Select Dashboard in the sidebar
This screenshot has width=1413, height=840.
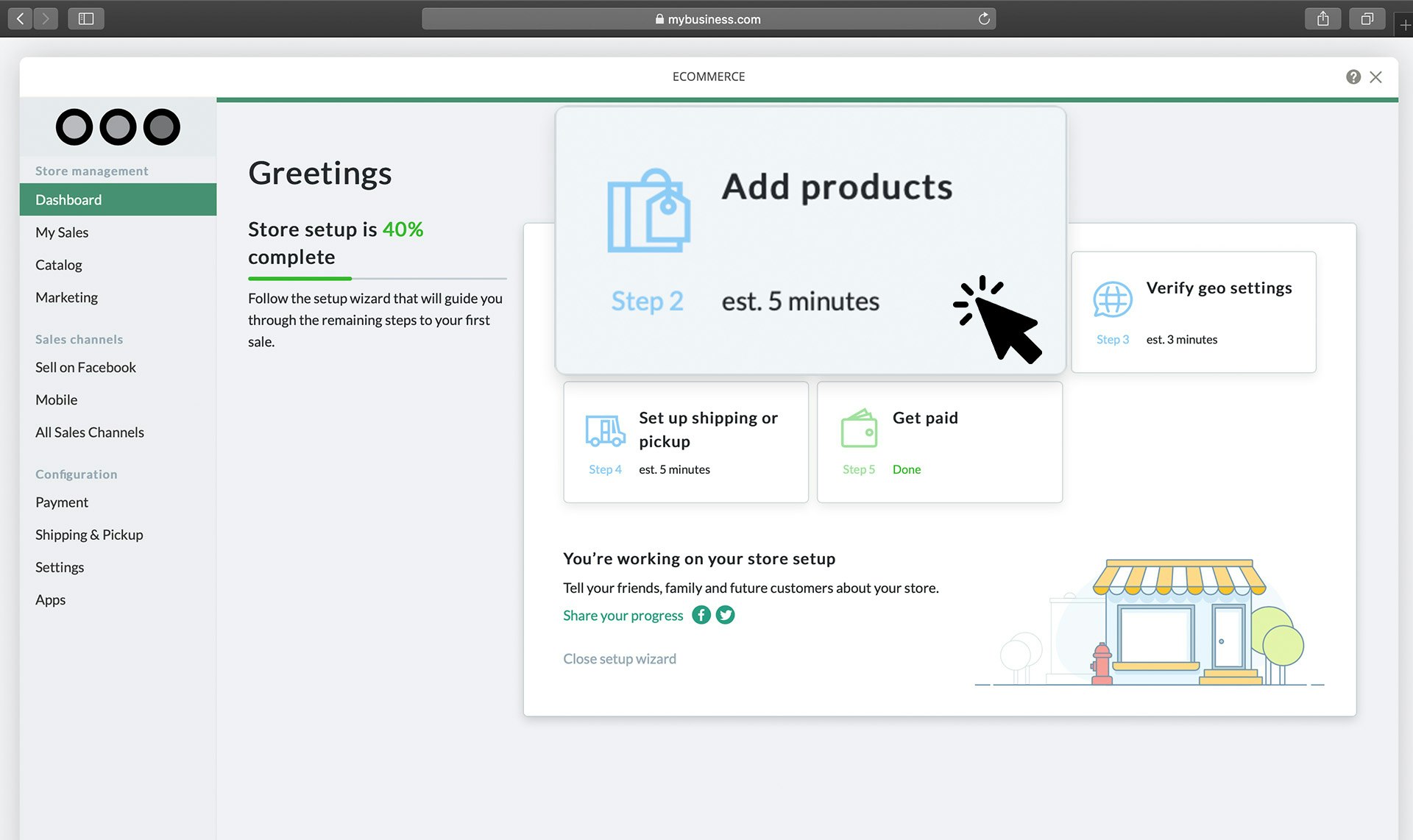[x=118, y=199]
